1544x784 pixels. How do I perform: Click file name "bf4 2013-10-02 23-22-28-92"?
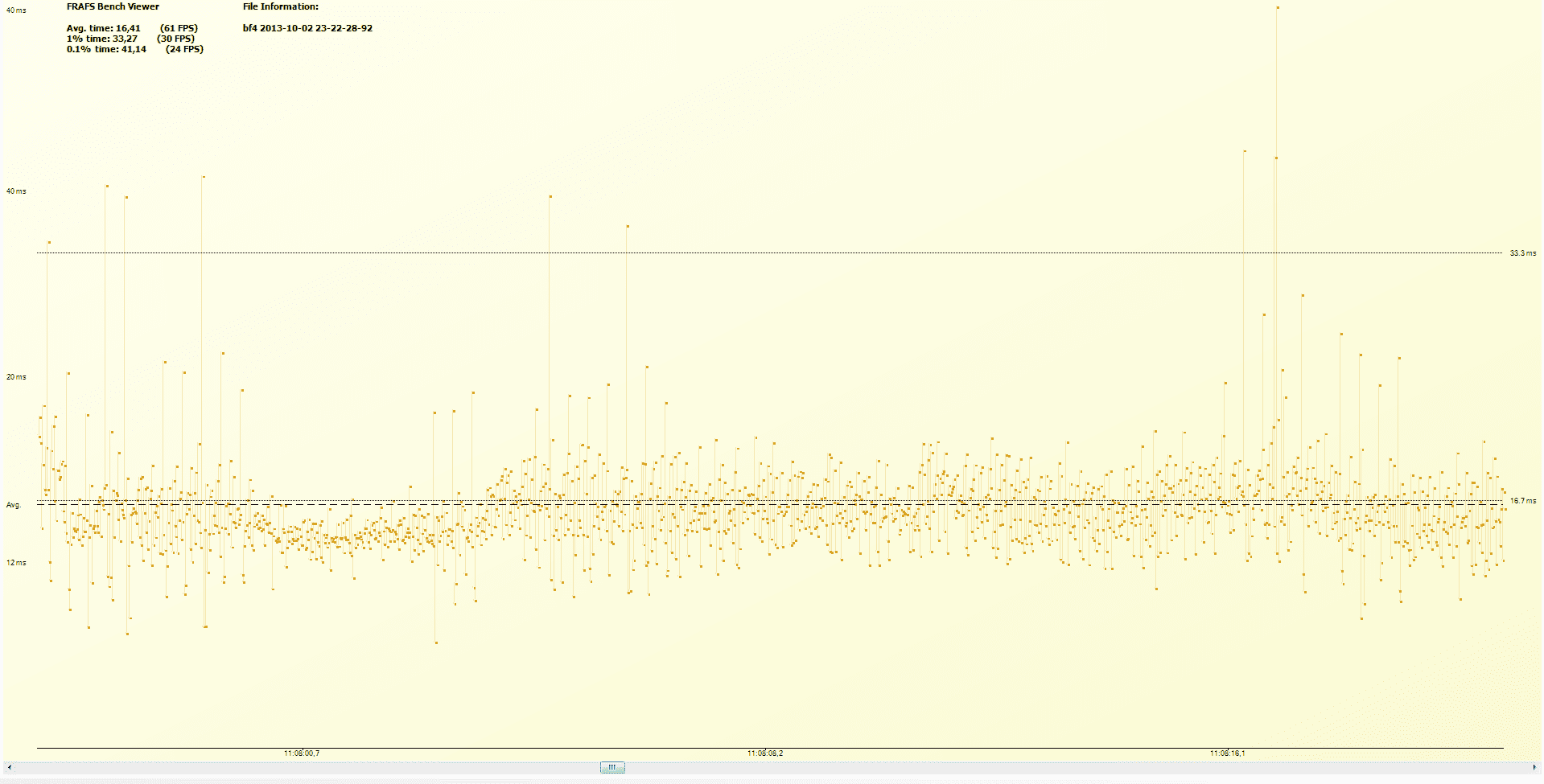[x=307, y=28]
